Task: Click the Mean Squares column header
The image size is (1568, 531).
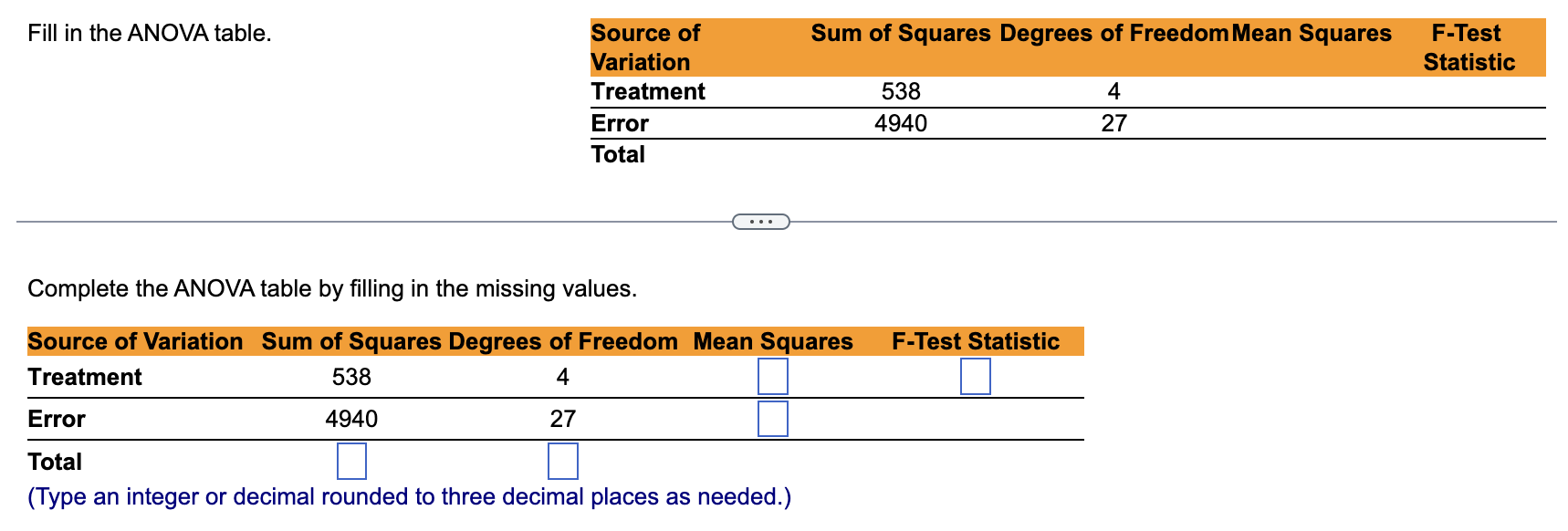Action: (x=773, y=341)
